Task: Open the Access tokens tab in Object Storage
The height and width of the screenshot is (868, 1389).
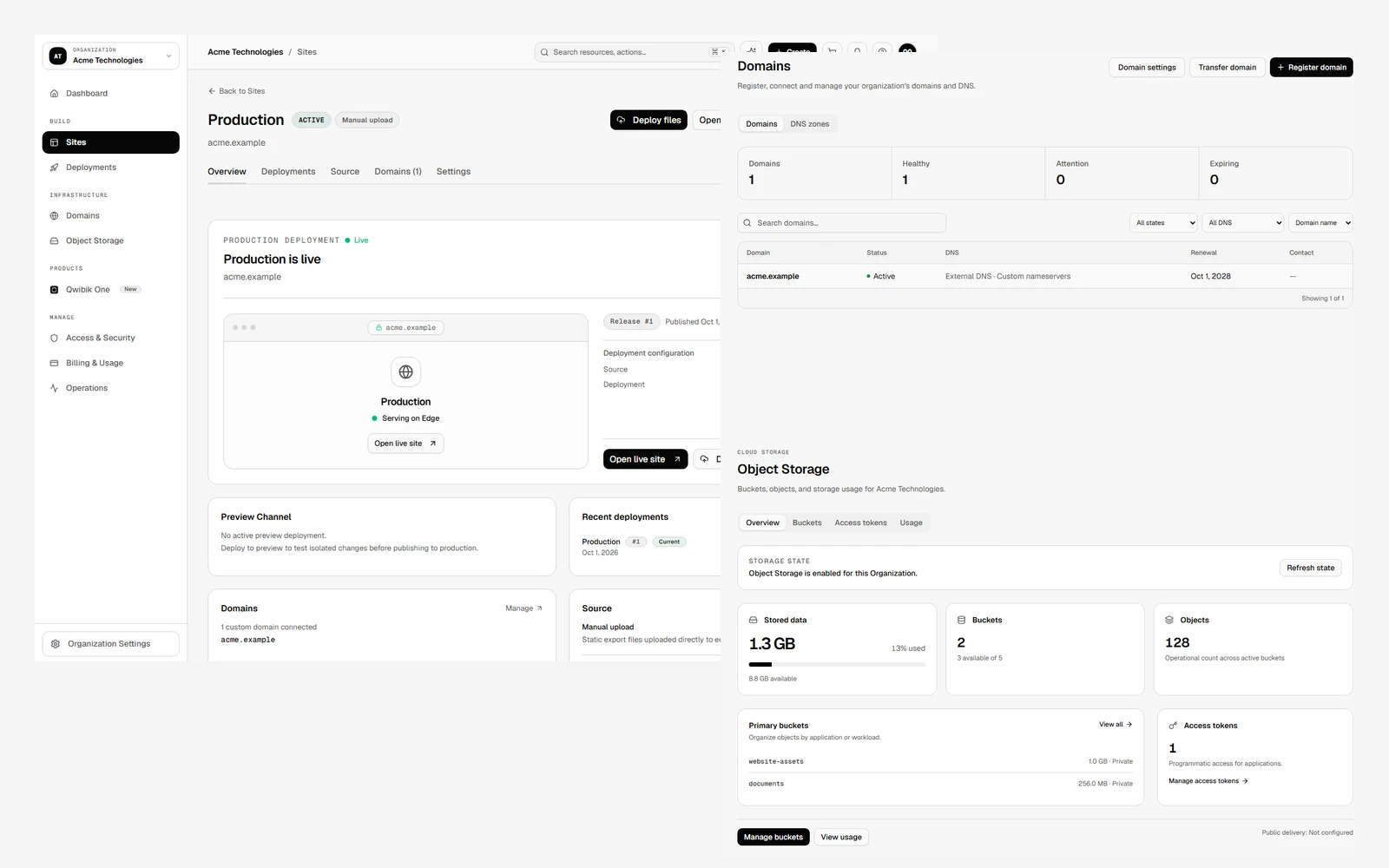Action: 860,523
